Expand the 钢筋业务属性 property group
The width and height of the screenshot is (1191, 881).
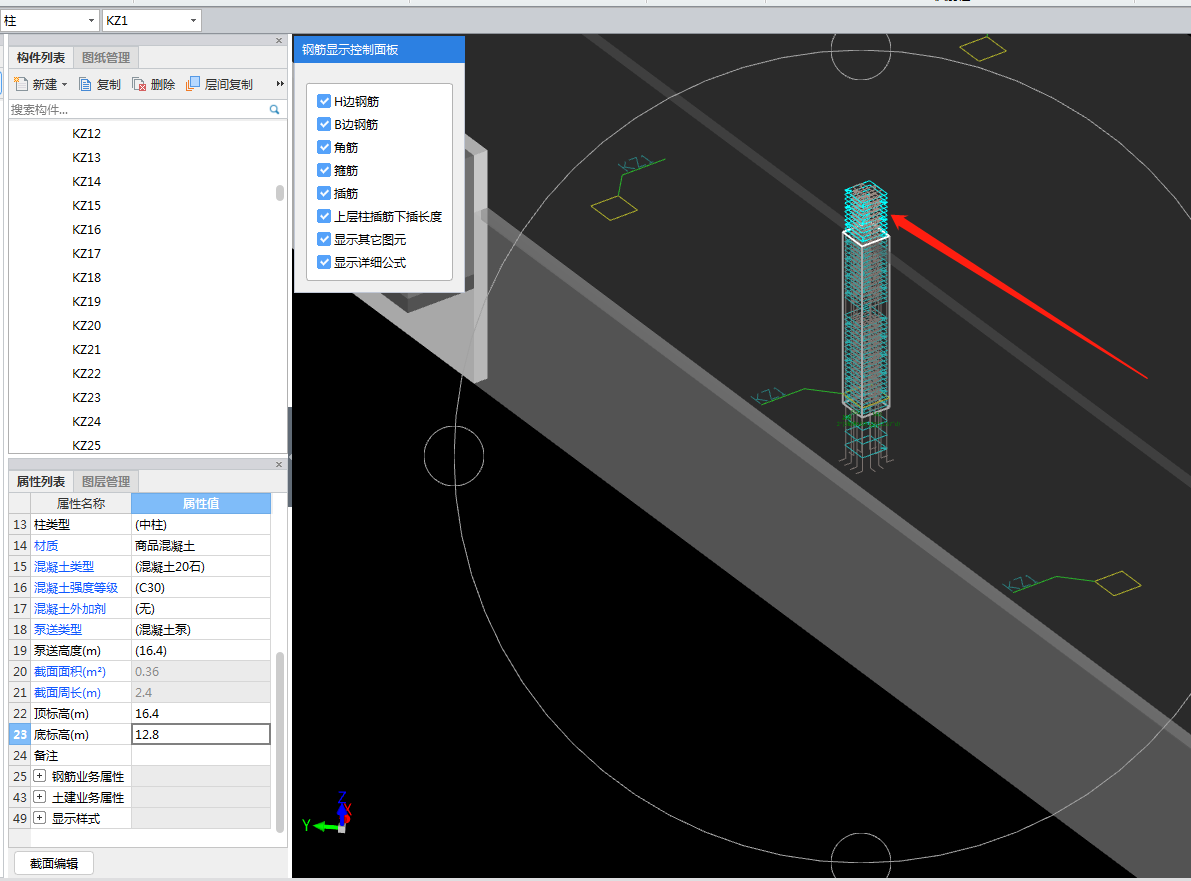(x=39, y=776)
